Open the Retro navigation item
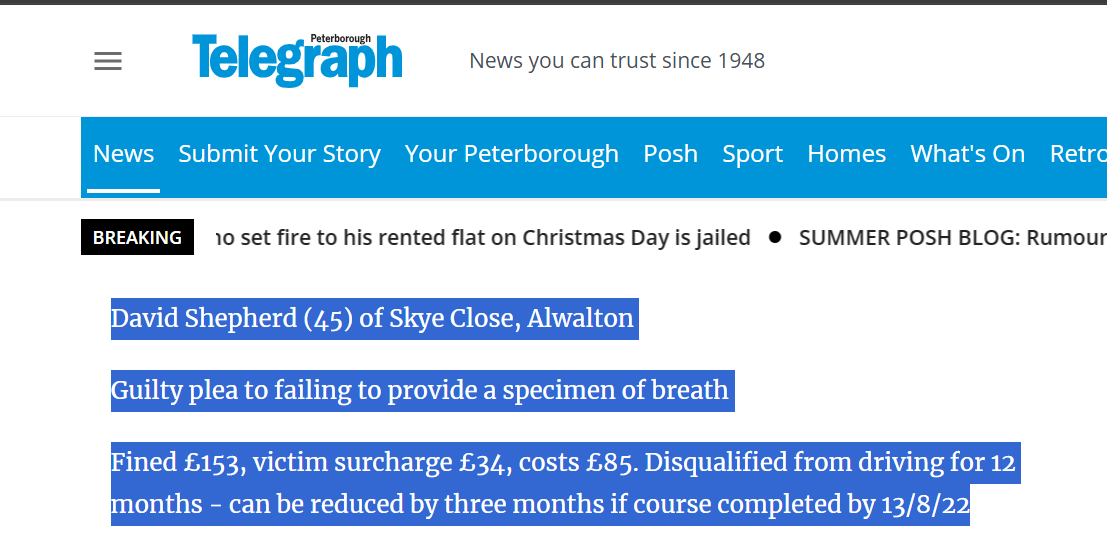Viewport: 1107px width, 550px height. [1079, 154]
